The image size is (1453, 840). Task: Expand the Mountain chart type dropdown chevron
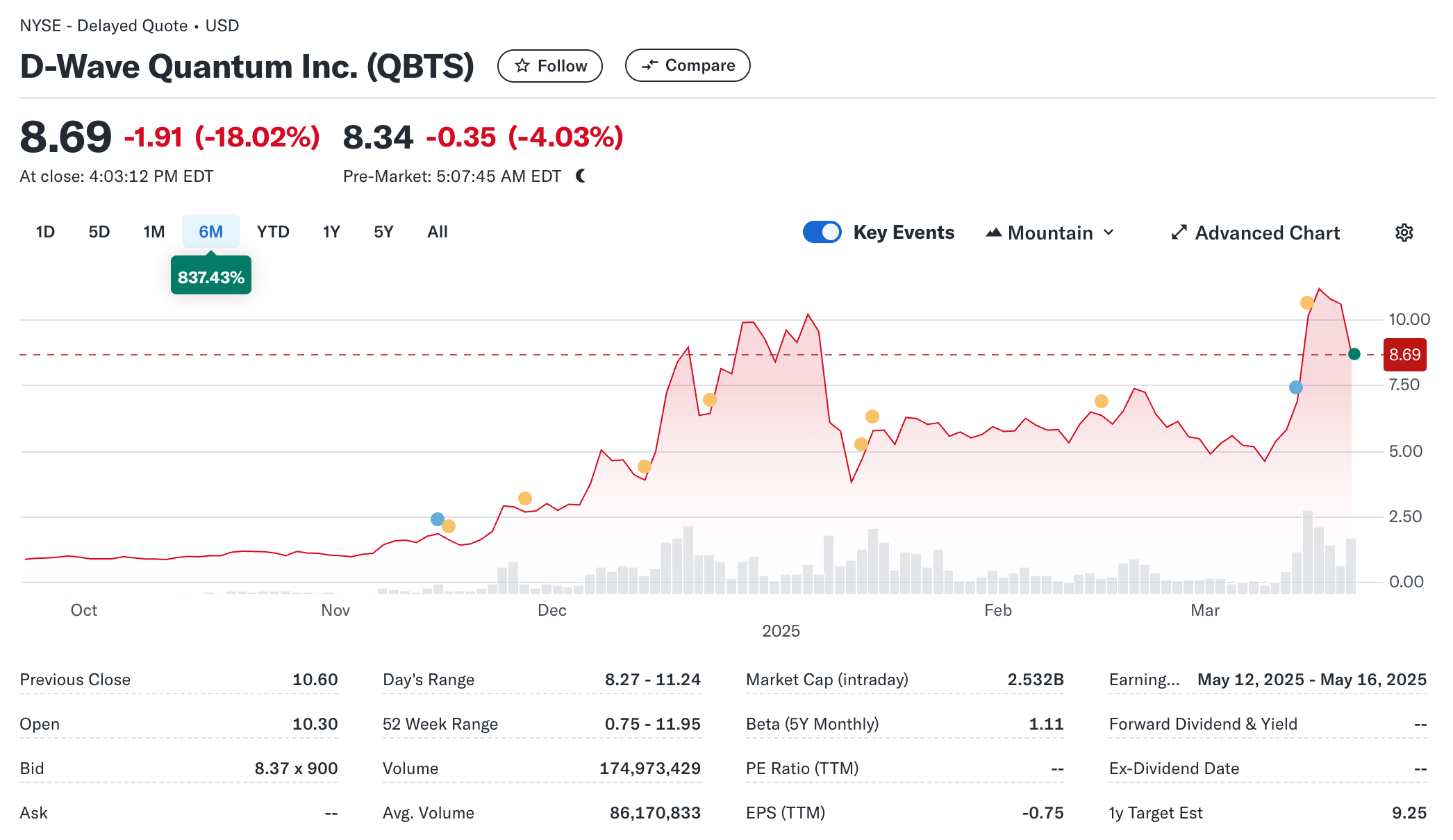[1109, 233]
